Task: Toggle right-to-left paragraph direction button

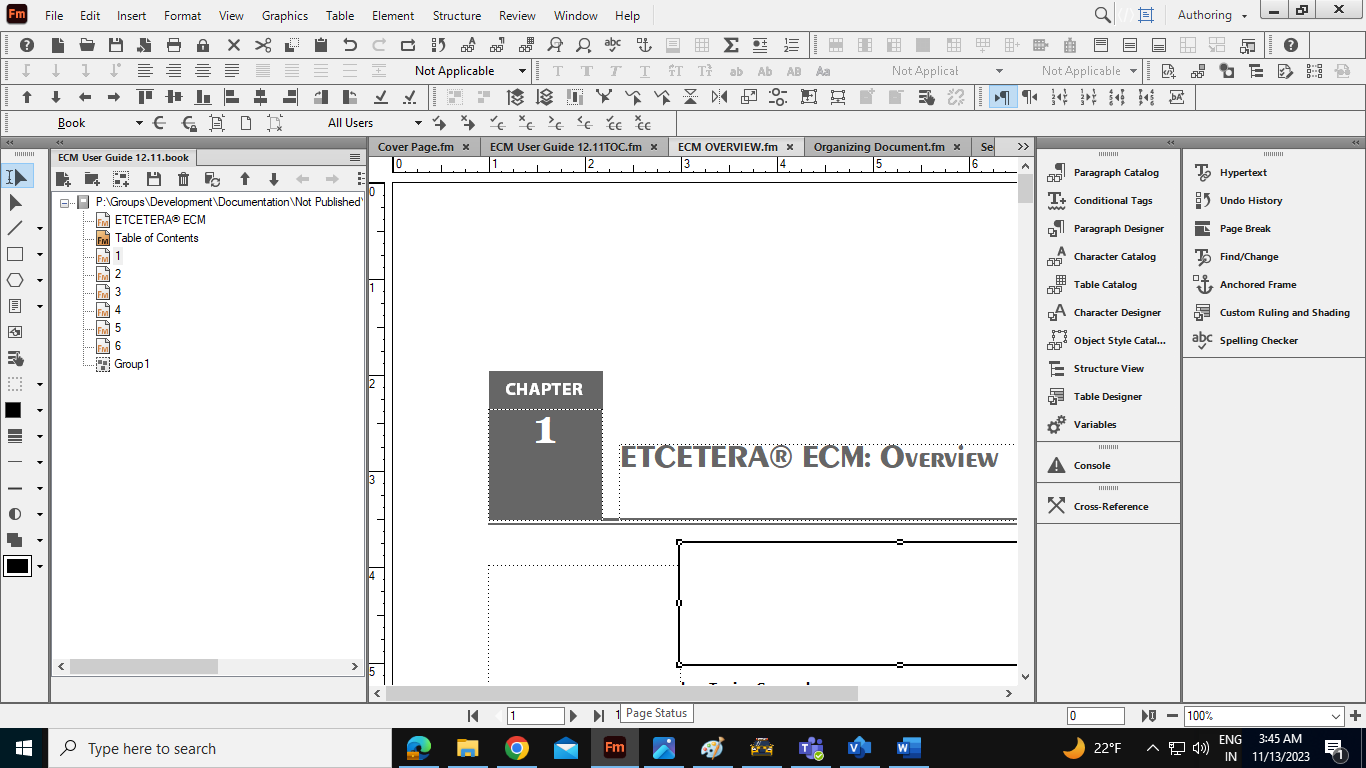Action: [x=1029, y=97]
